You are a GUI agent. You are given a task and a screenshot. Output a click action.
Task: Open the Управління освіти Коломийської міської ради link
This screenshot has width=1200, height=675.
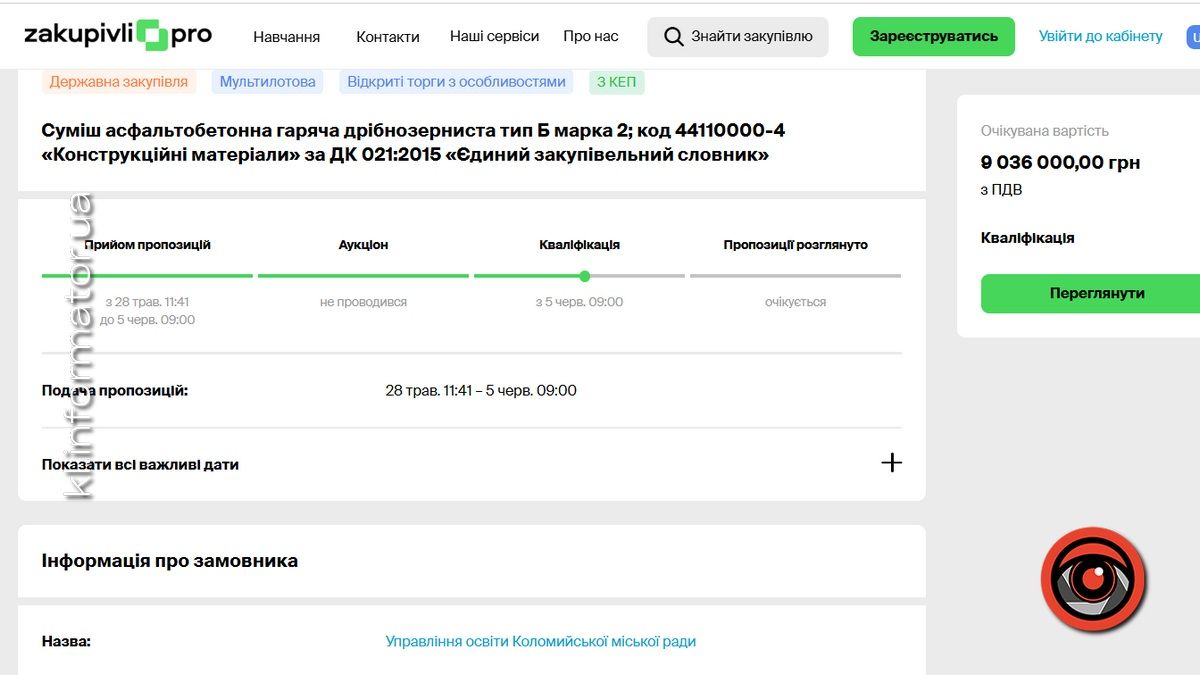[x=538, y=641]
